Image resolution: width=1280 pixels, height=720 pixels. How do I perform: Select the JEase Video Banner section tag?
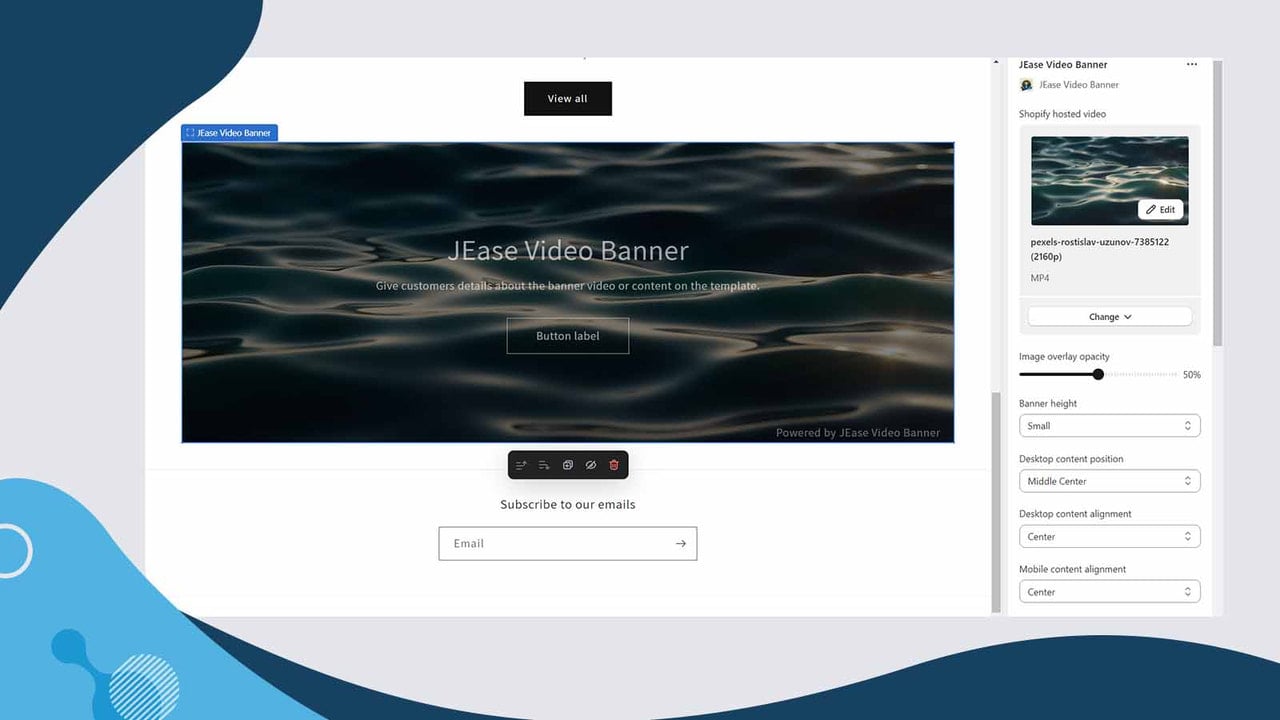pos(229,133)
